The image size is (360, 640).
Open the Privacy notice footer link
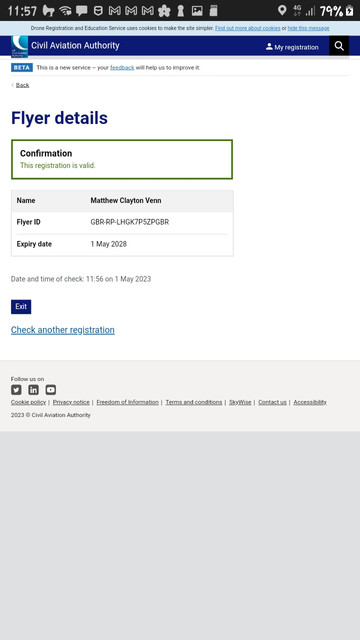point(71,402)
